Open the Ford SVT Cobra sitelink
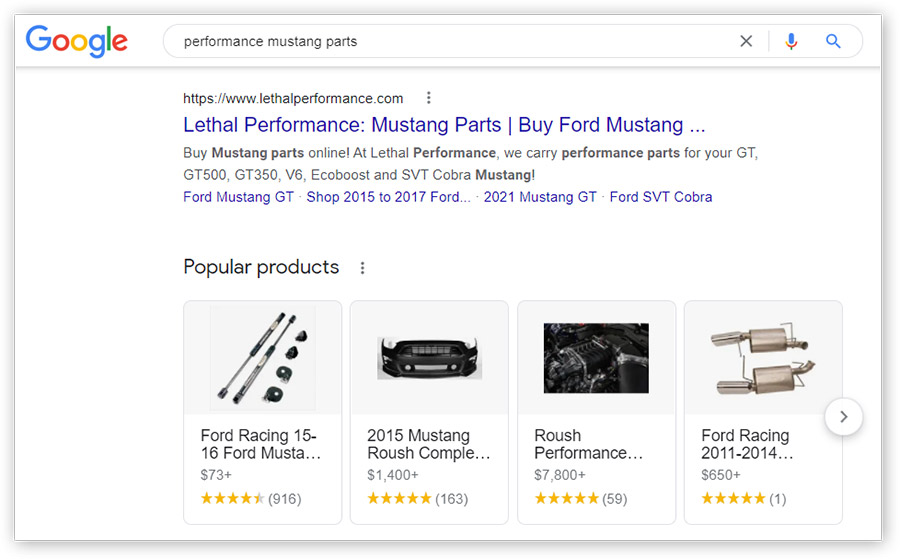The height and width of the screenshot is (559, 900). [x=661, y=197]
